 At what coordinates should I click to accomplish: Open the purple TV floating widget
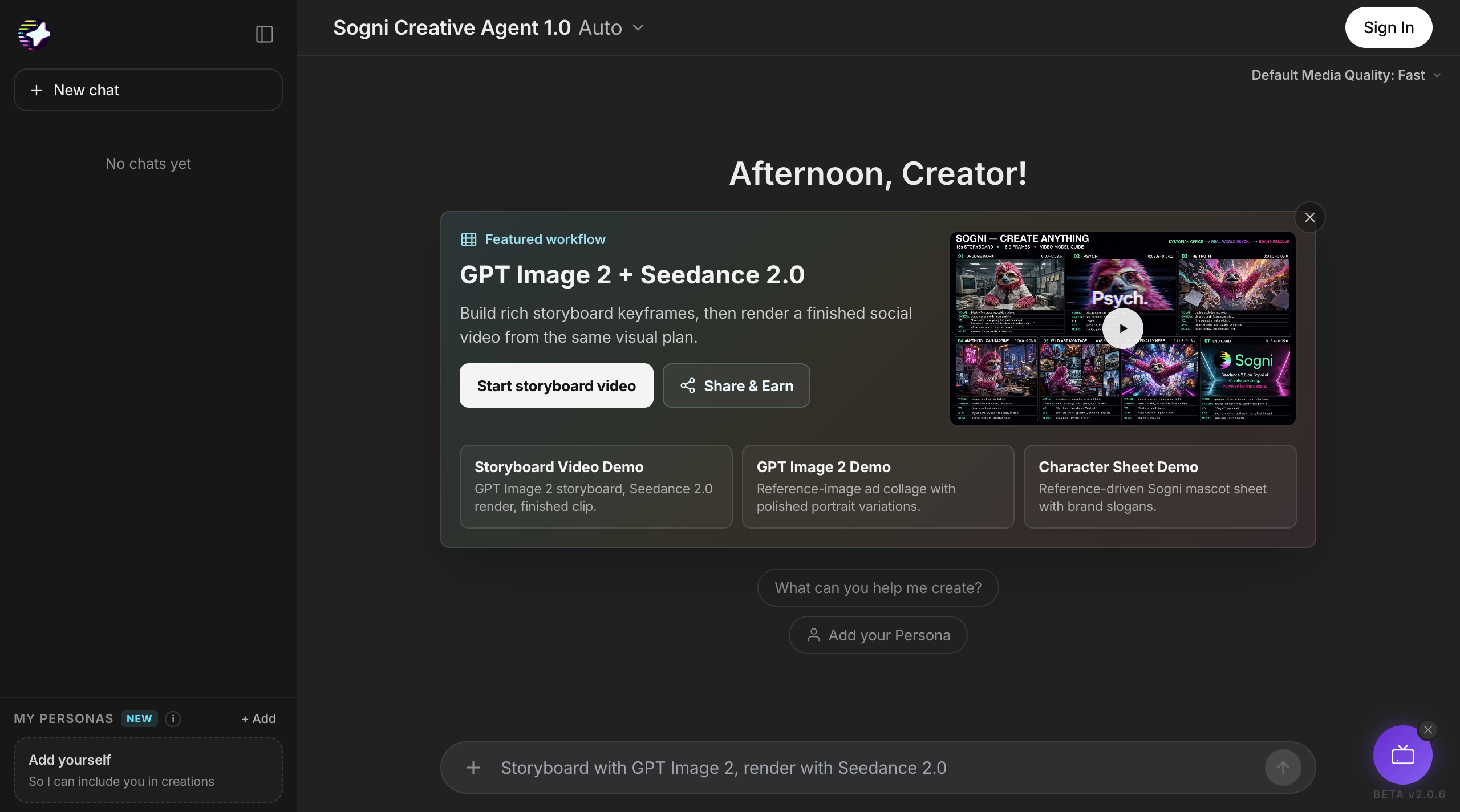click(1403, 755)
